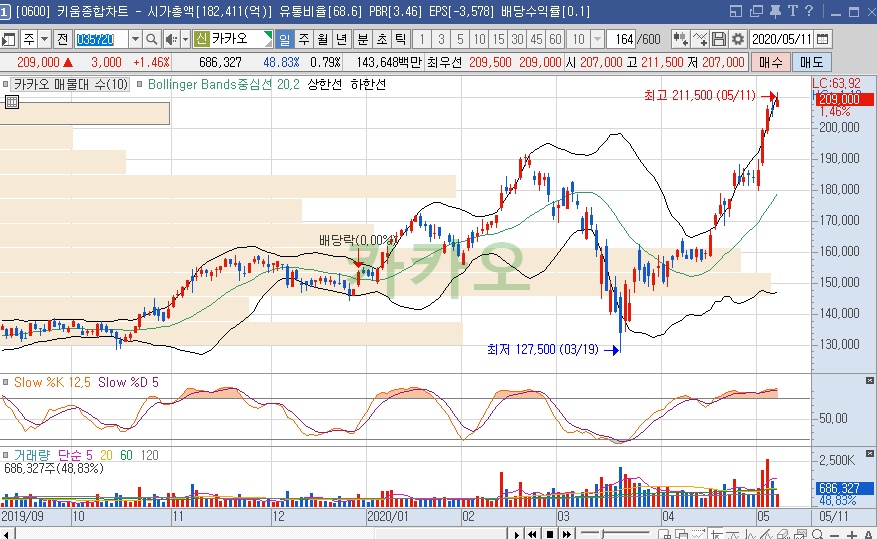Select interval 60 button
This screenshot has height=539, width=877.
tap(555, 39)
